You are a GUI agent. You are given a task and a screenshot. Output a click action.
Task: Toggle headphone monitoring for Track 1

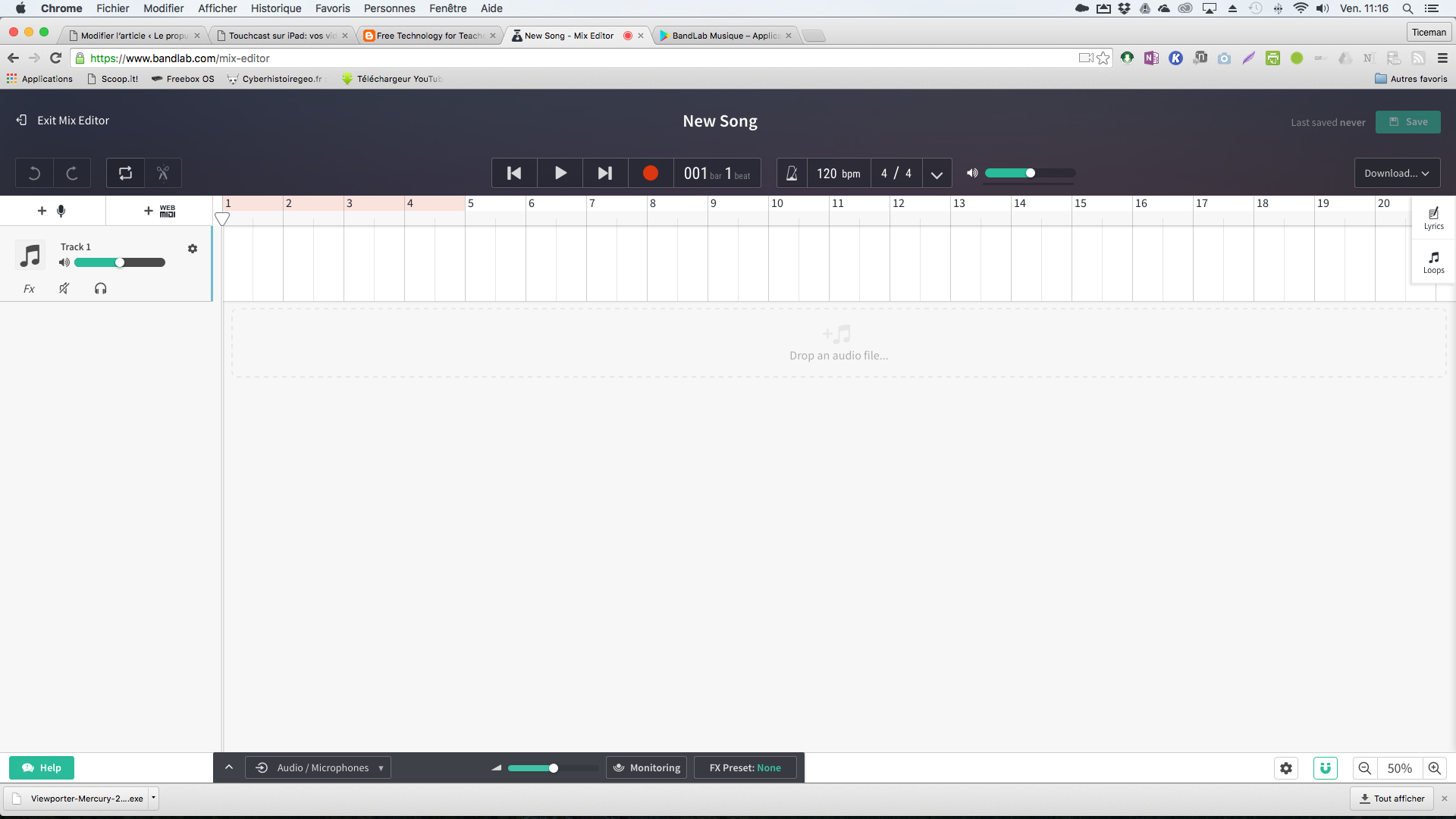100,288
